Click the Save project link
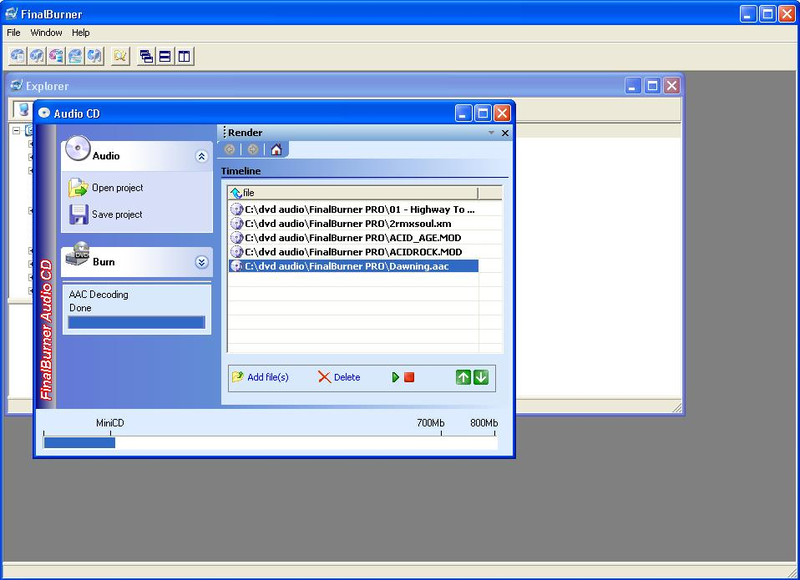Viewport: 800px width, 580px height. point(117,214)
